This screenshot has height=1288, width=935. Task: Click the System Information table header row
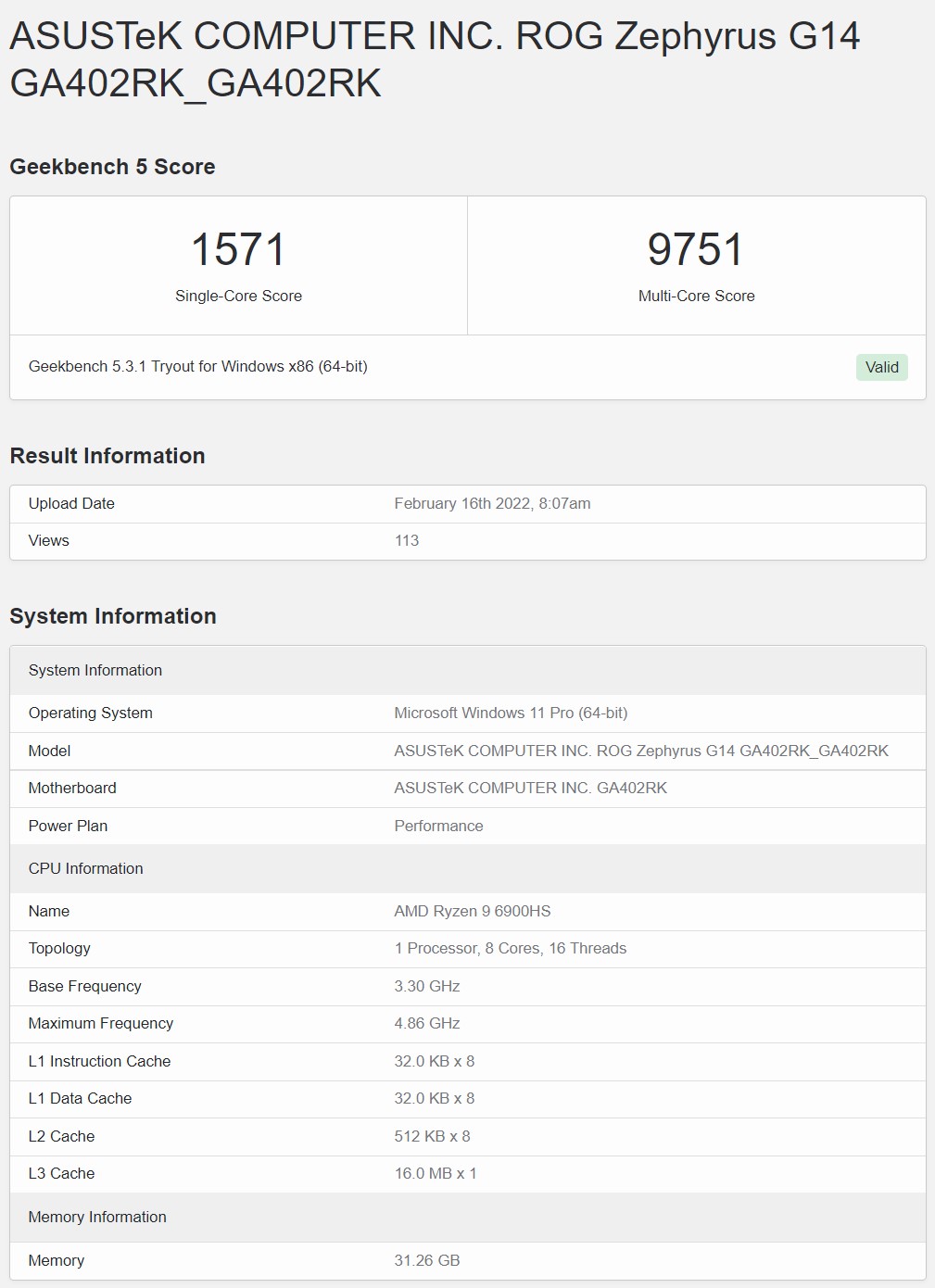click(x=468, y=670)
